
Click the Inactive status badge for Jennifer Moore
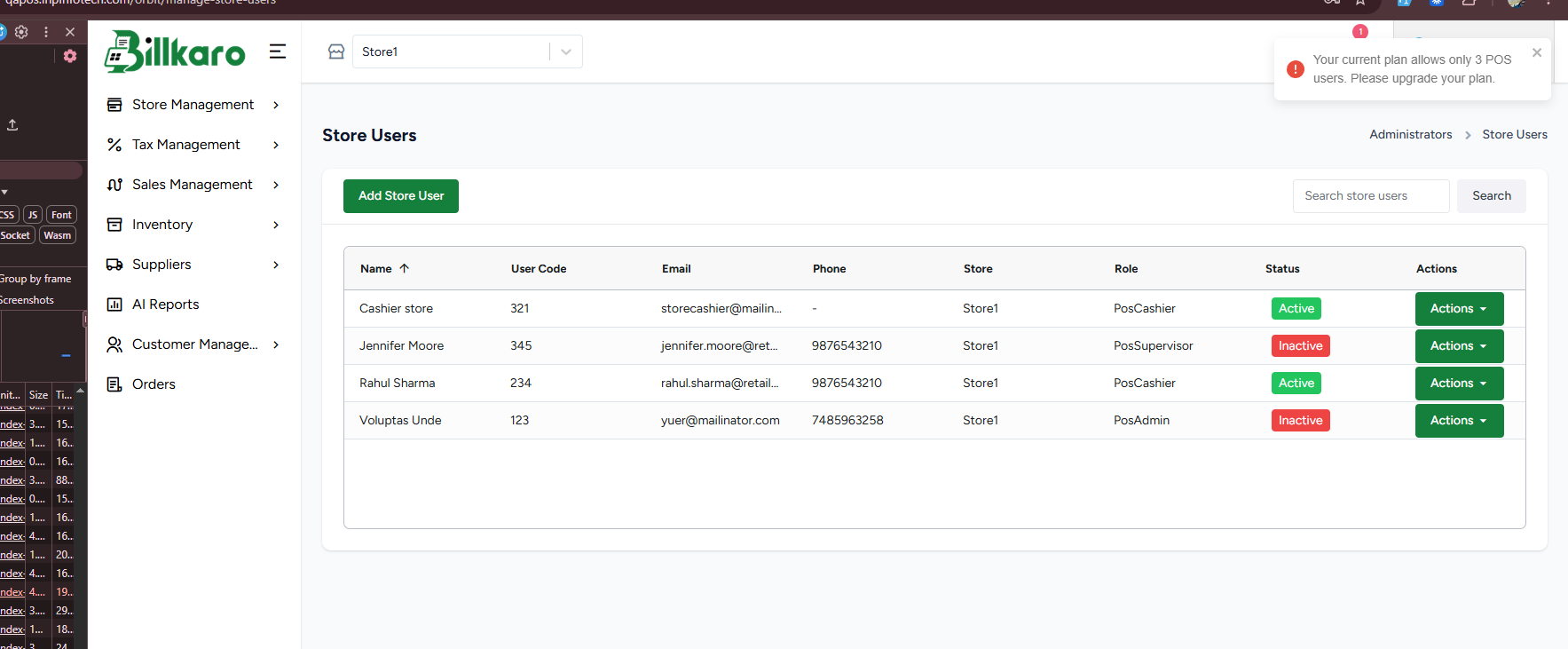click(x=1300, y=346)
